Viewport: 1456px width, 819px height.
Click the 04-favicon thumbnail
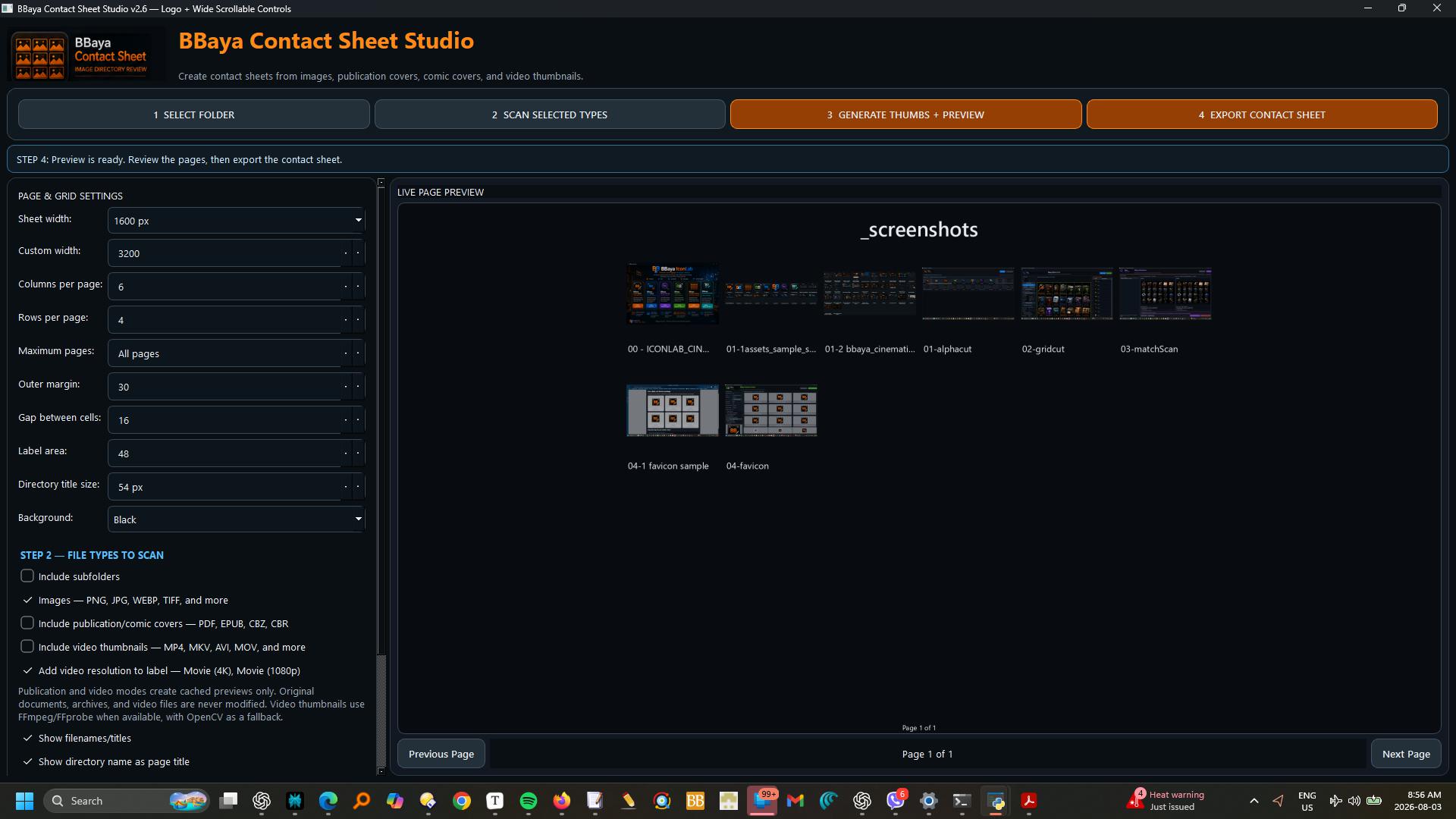click(771, 410)
